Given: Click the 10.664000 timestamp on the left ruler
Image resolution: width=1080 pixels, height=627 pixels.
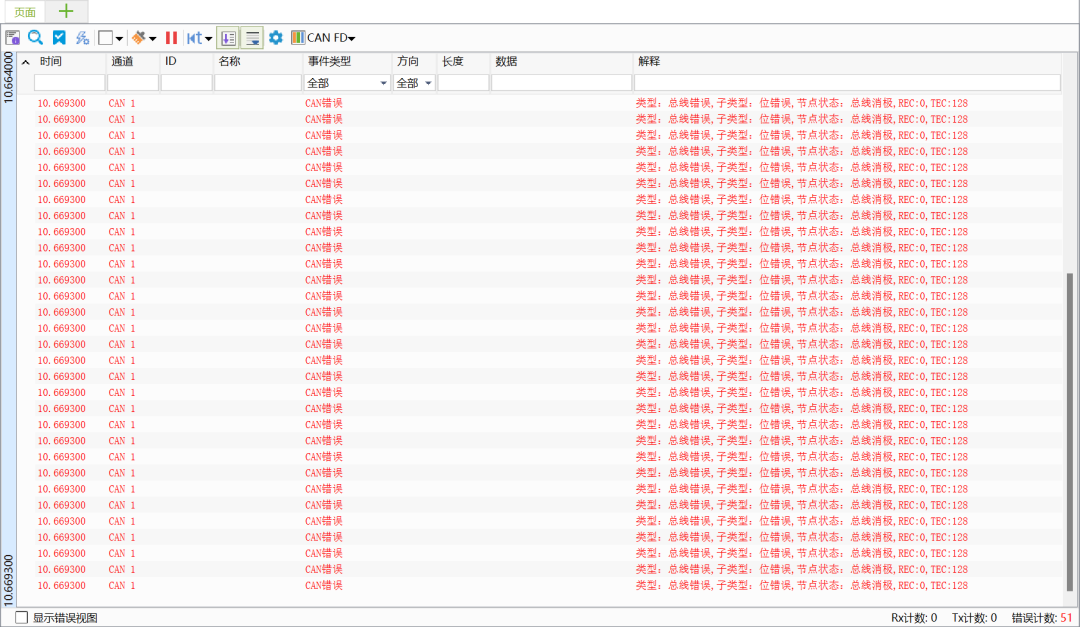Looking at the screenshot, I should 8,78.
